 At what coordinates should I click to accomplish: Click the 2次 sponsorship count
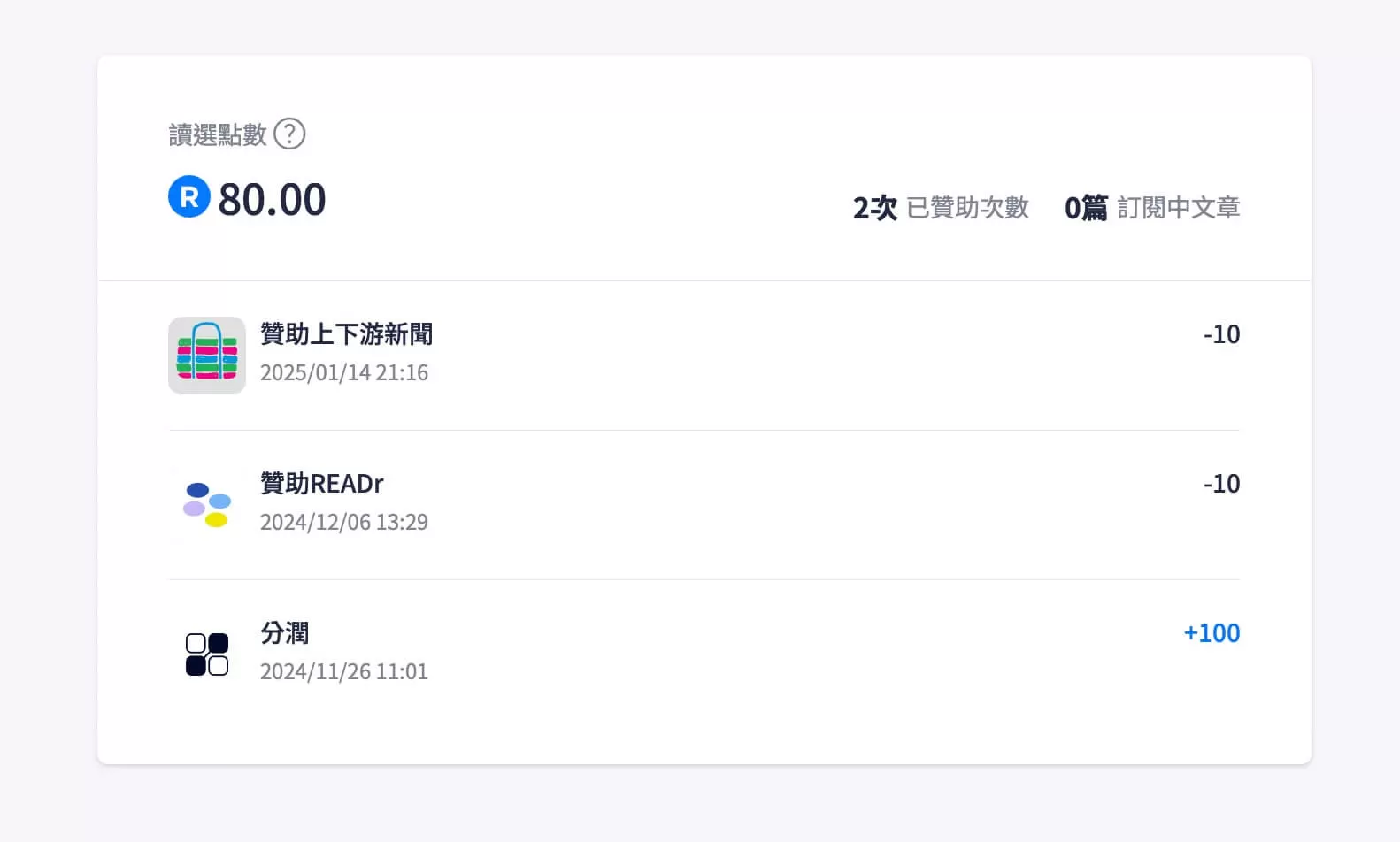coord(874,208)
